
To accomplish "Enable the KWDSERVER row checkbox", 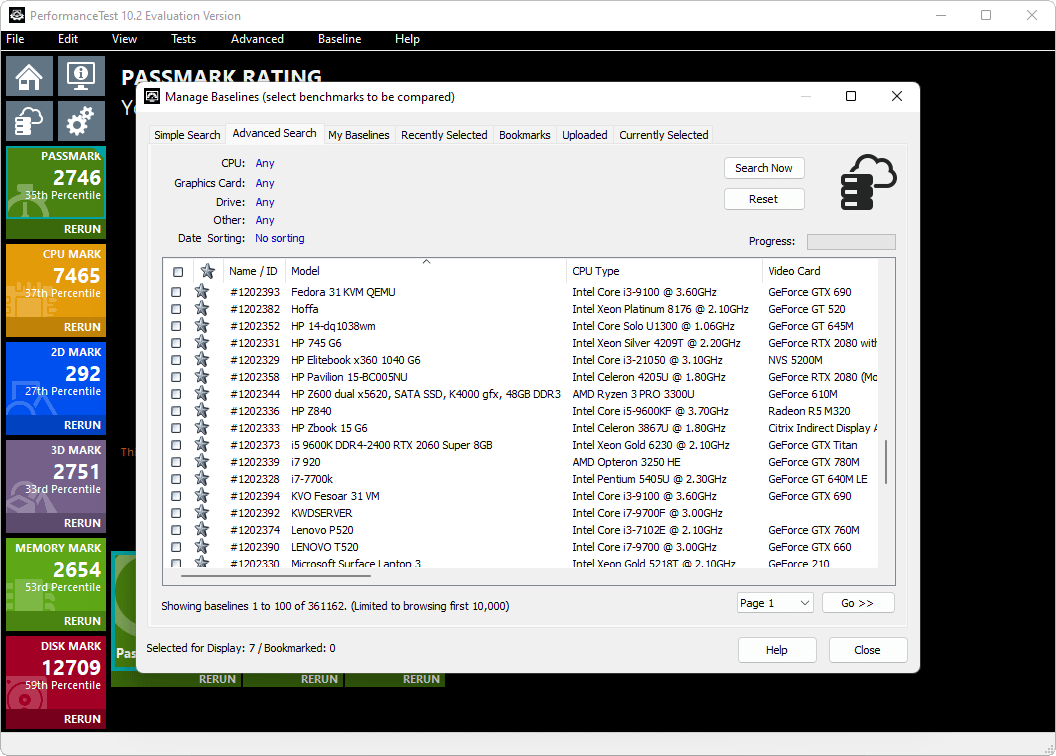I will point(176,513).
